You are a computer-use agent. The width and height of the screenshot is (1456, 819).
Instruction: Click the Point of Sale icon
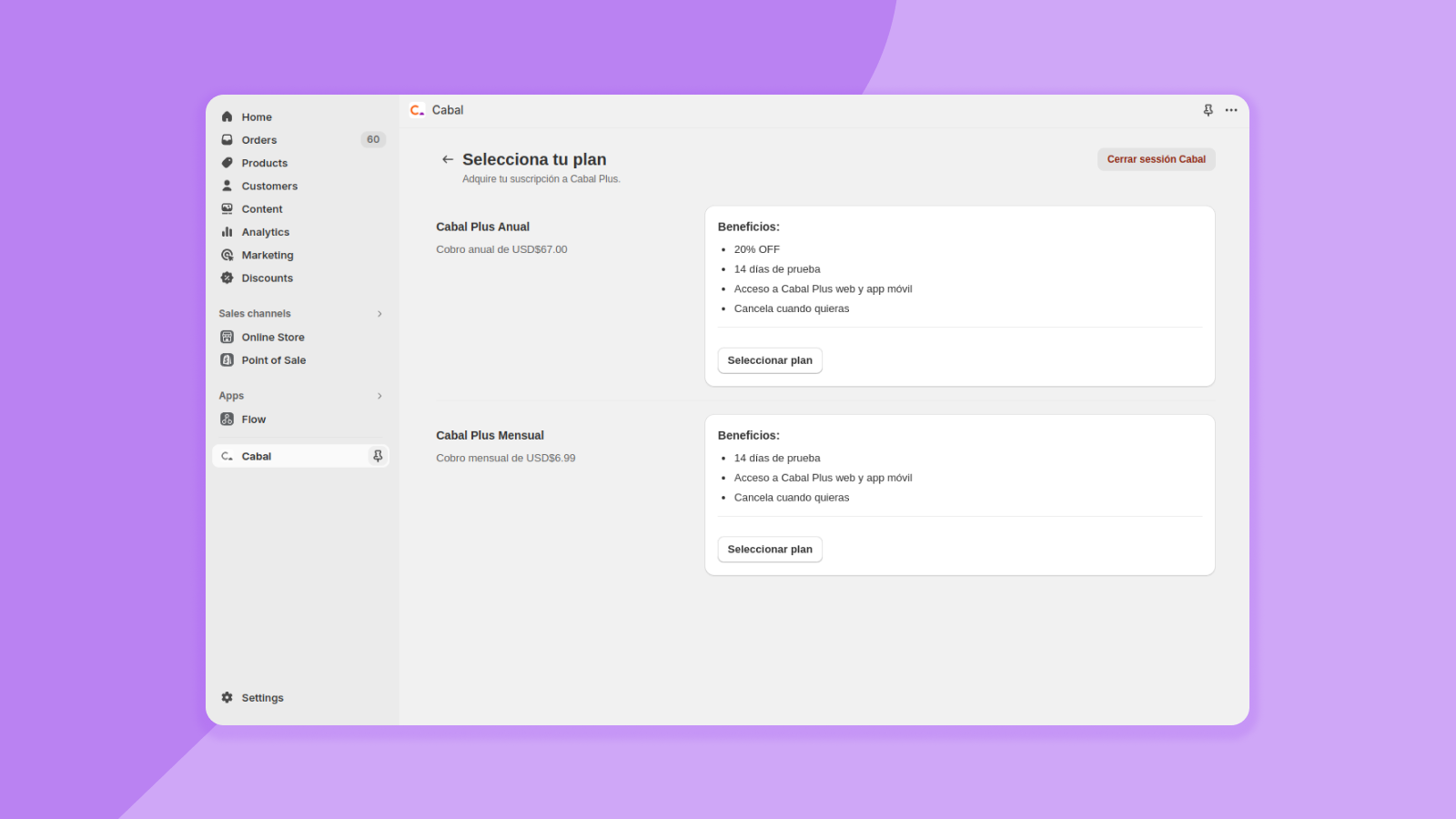coord(227,359)
